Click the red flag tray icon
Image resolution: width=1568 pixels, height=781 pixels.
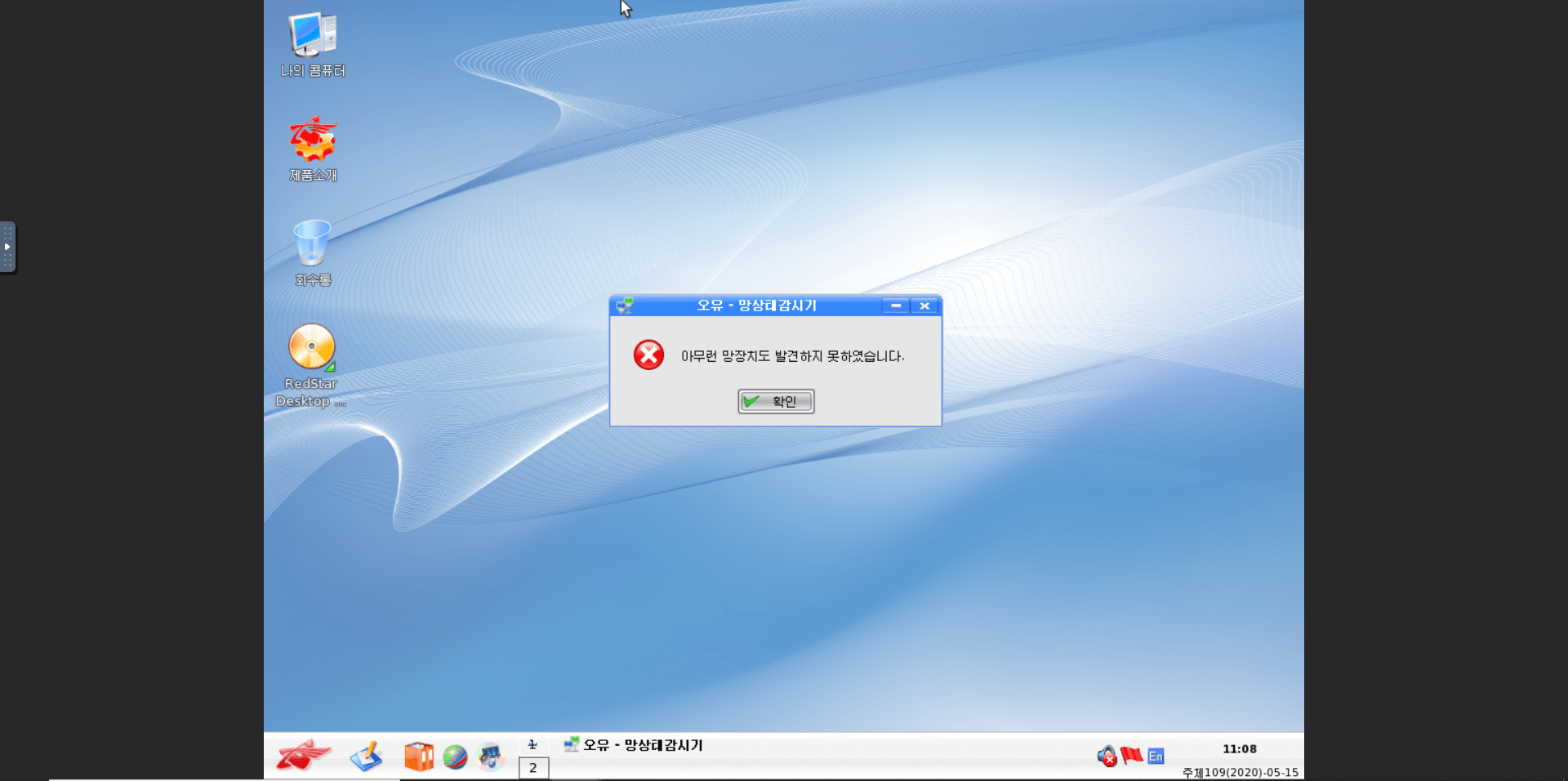[x=1131, y=756]
